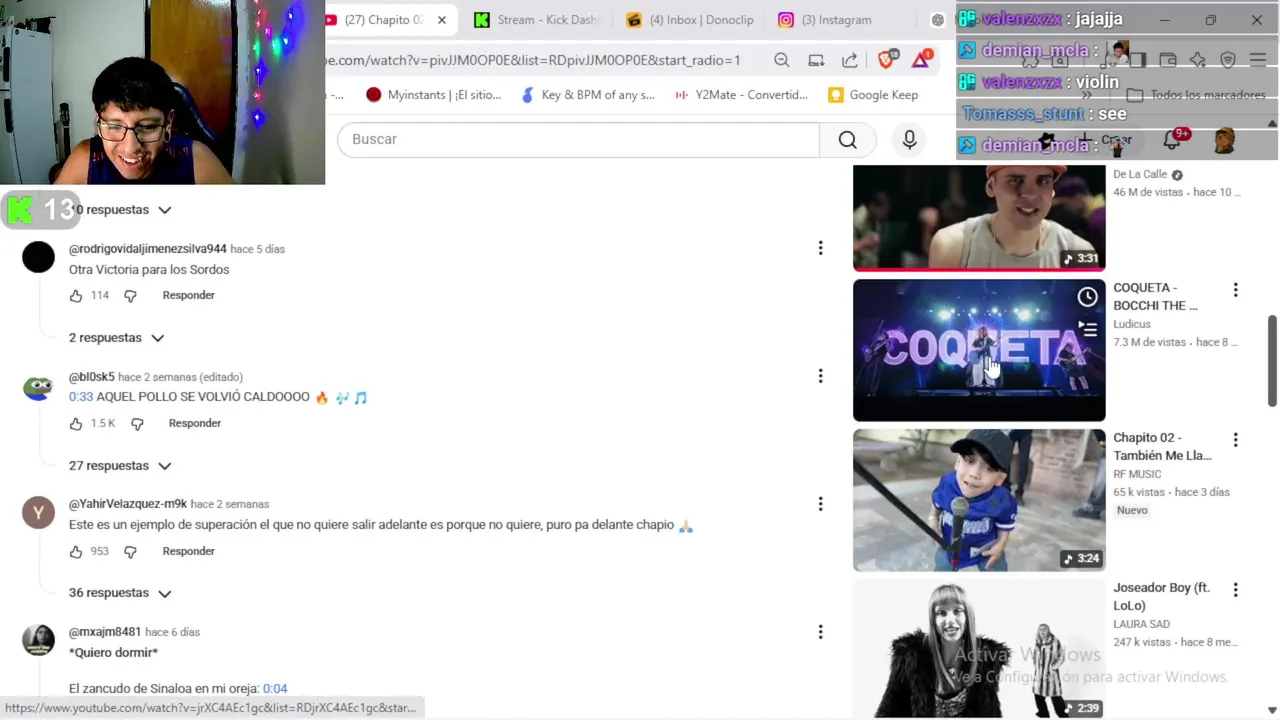Switch to Stream - Kick Dashboard tab
This screenshot has width=1280, height=720.
[x=535, y=20]
